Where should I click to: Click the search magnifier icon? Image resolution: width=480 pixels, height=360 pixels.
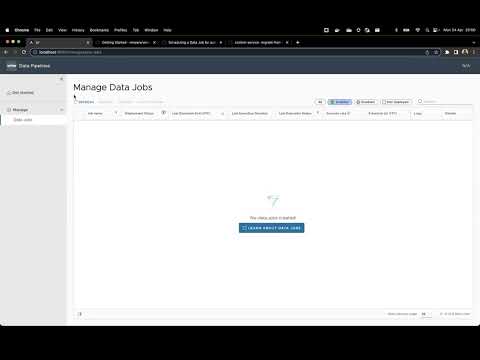(x=420, y=101)
